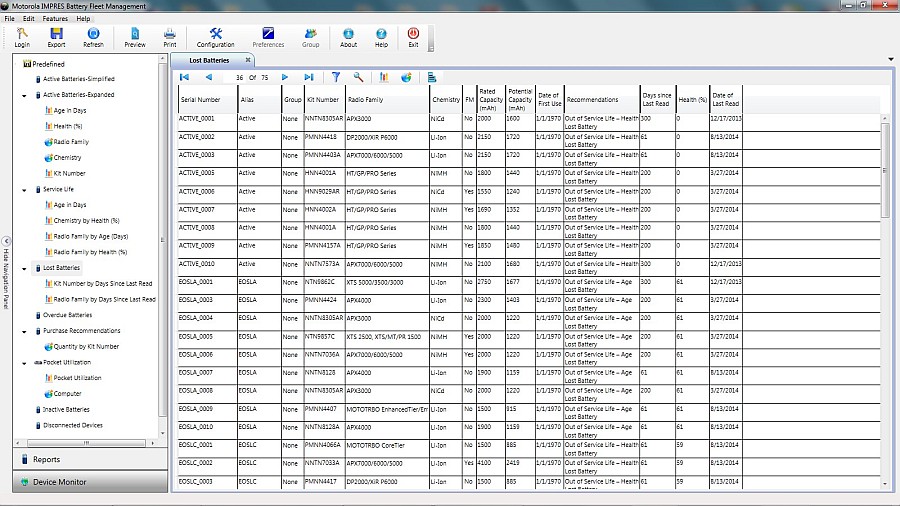Open the About icon
900x506 pixels.
pos(348,37)
